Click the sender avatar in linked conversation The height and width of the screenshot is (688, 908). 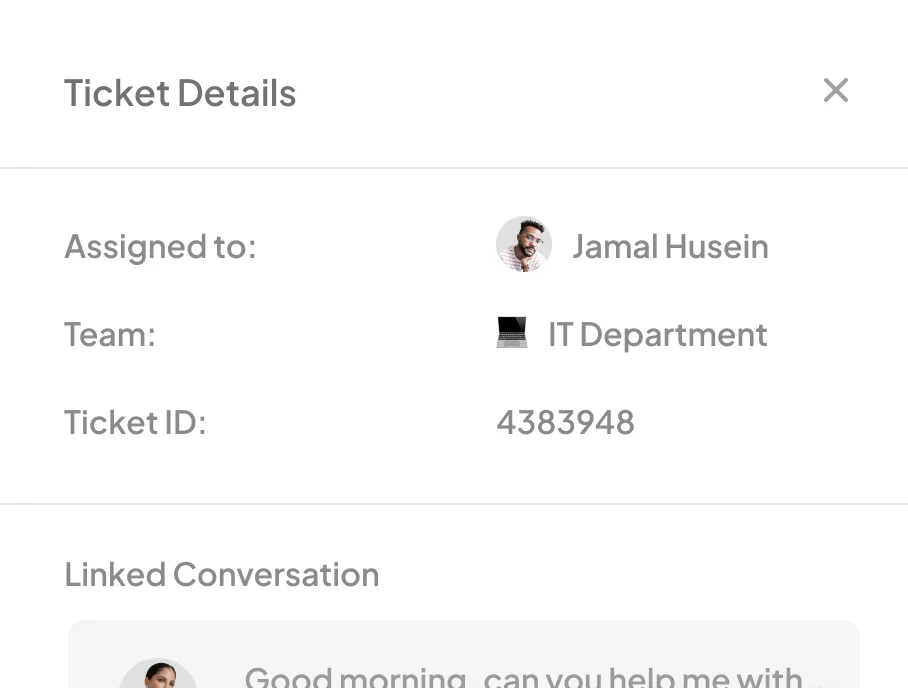tap(157, 674)
